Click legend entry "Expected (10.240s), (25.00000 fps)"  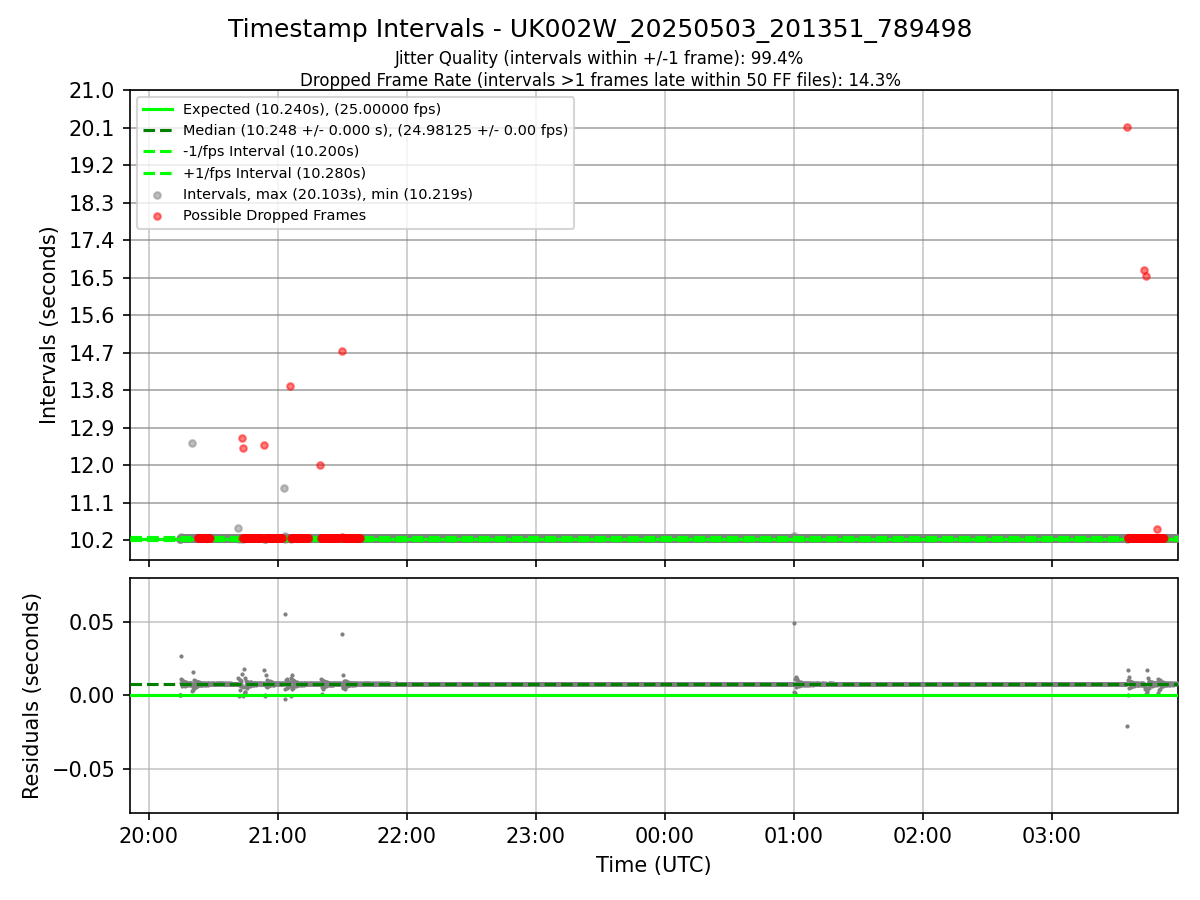click(x=312, y=109)
